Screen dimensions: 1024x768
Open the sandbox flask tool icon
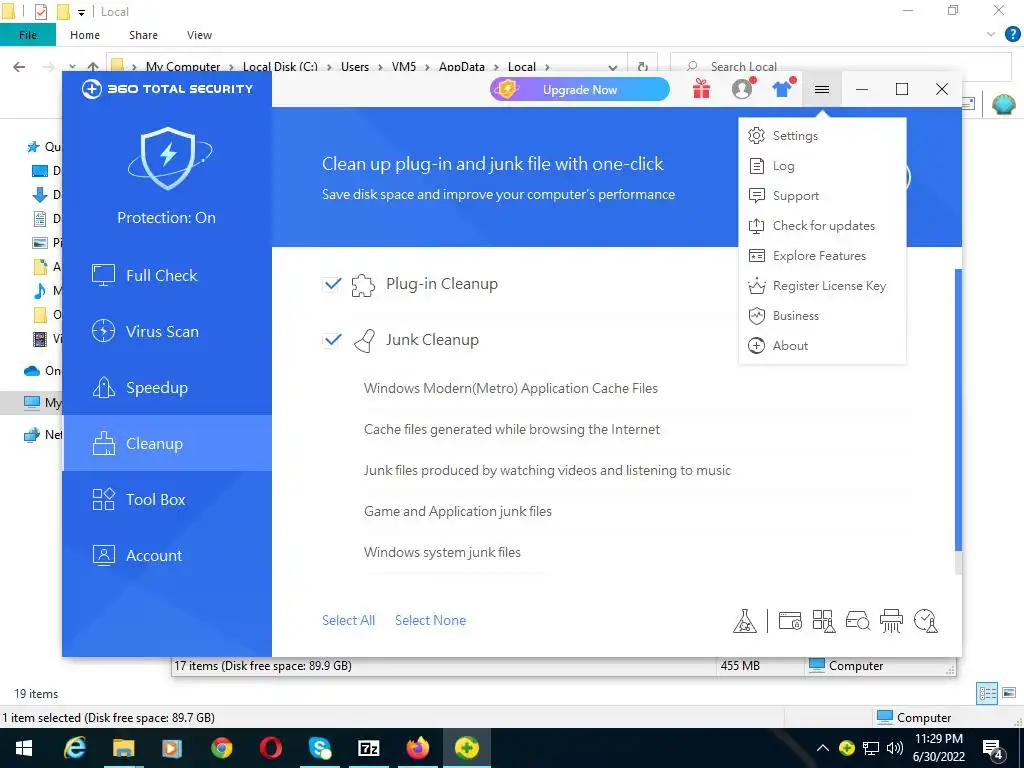point(744,621)
